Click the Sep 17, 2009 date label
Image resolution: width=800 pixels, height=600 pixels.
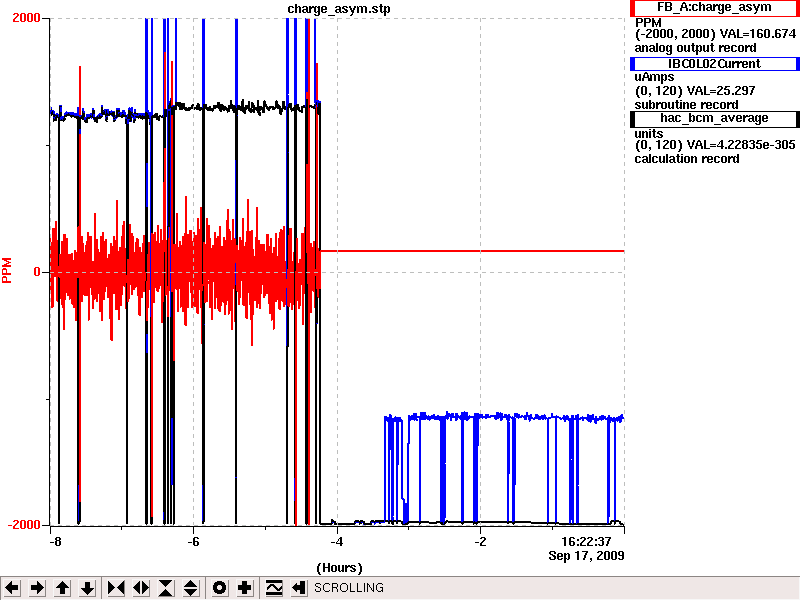[x=586, y=556]
